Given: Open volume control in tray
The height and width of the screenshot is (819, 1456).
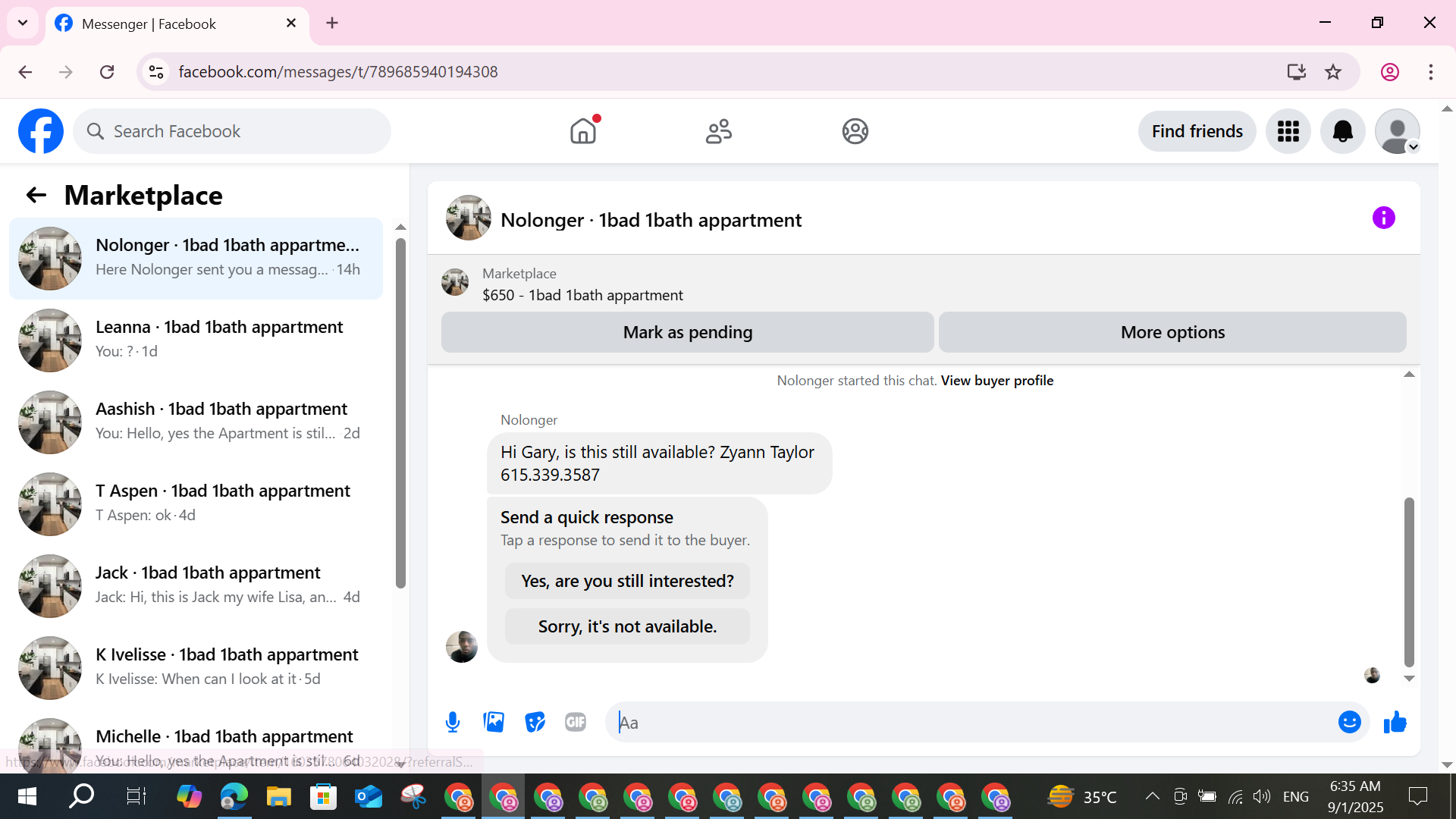Looking at the screenshot, I should tap(1261, 796).
